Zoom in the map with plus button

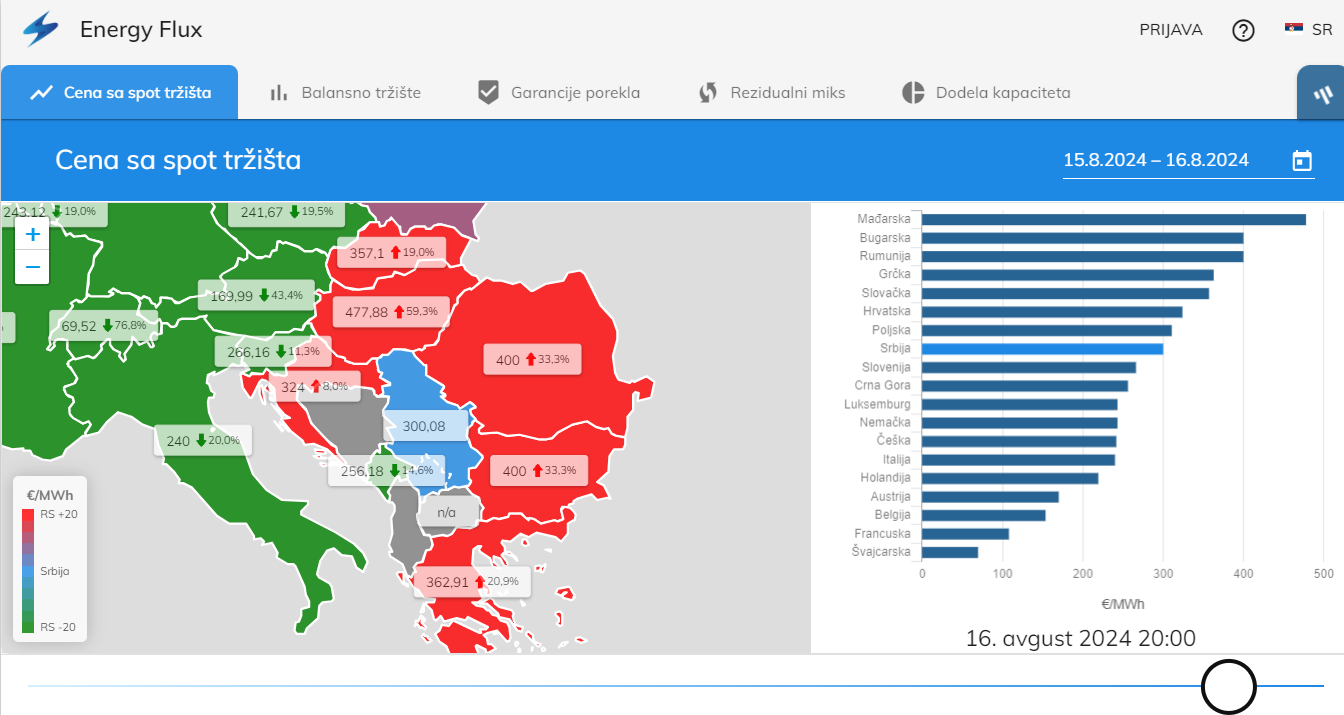(33, 235)
